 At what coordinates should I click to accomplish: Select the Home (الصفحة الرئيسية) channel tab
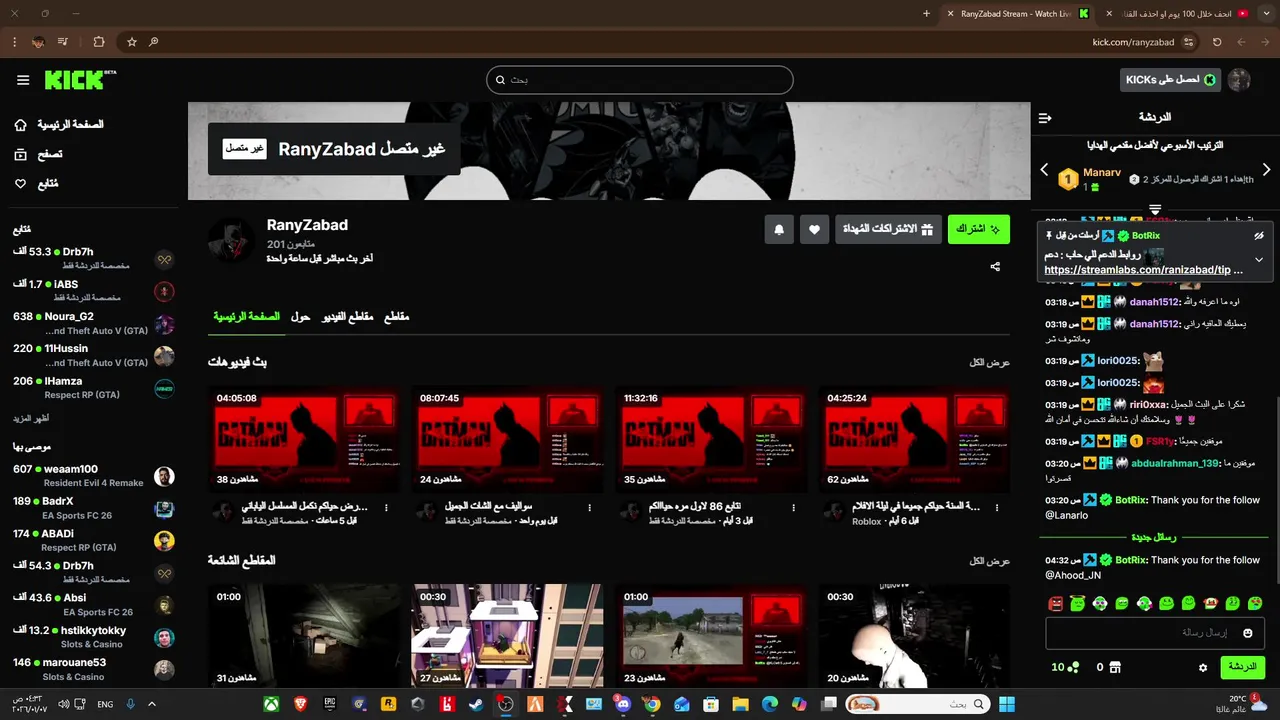tap(246, 317)
